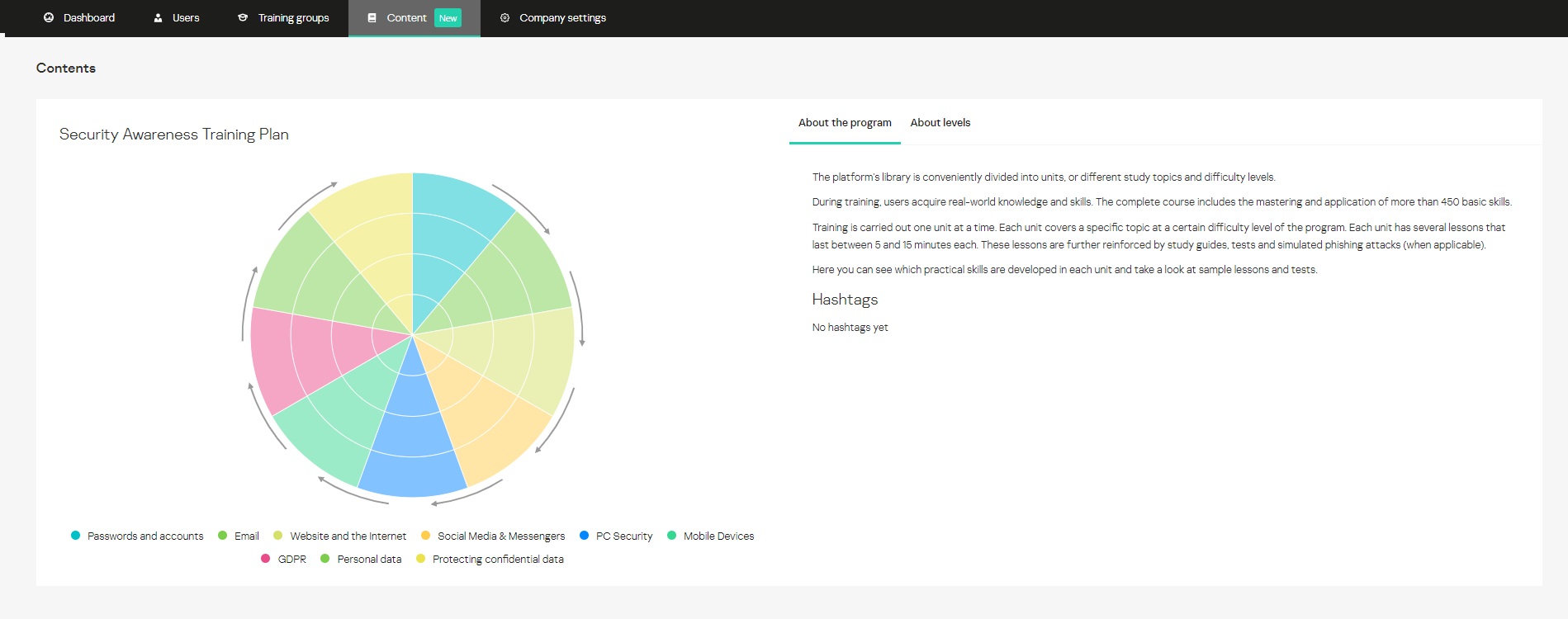Click the green New badge
The height and width of the screenshot is (619, 1568).
click(x=448, y=18)
